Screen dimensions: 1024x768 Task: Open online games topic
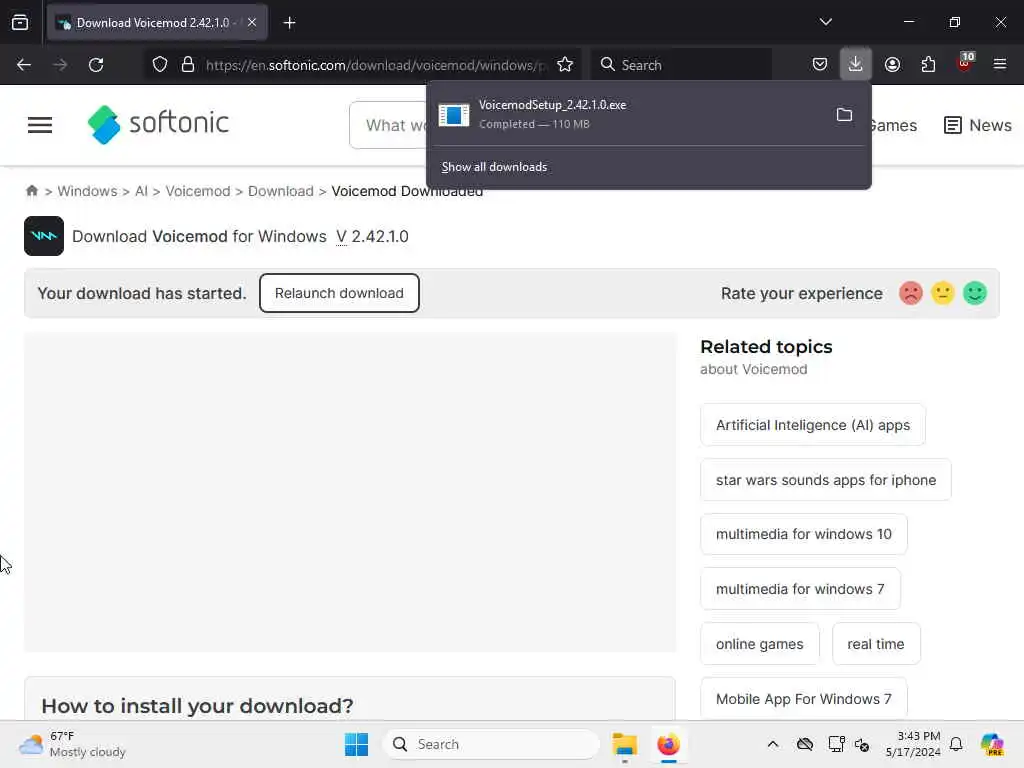760,644
